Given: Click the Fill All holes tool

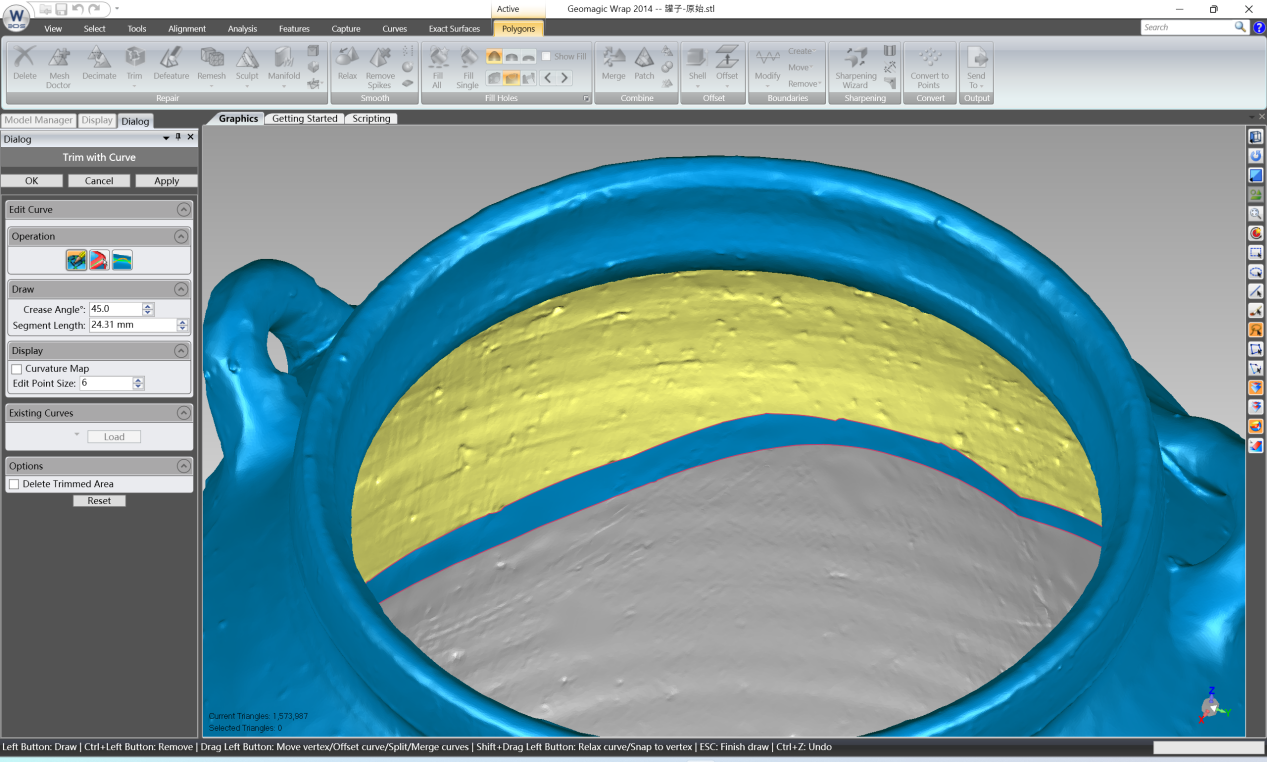Looking at the screenshot, I should click(x=438, y=68).
